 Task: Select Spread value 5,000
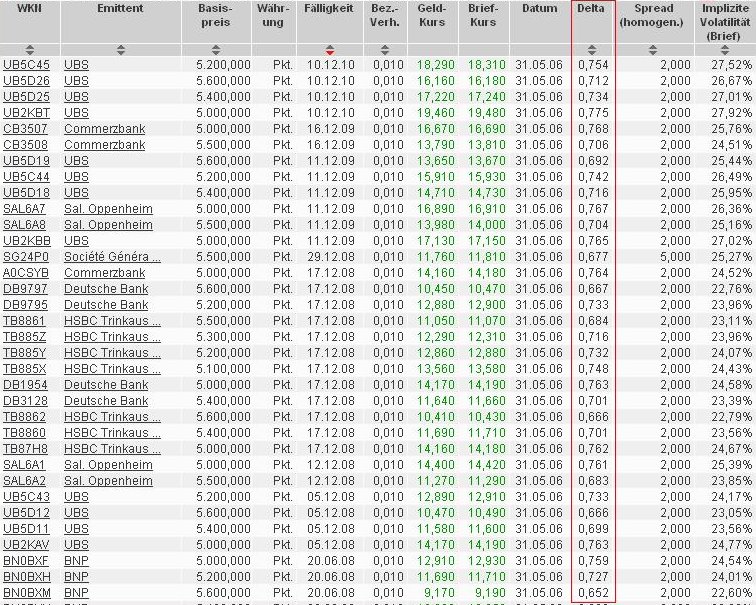click(675, 256)
